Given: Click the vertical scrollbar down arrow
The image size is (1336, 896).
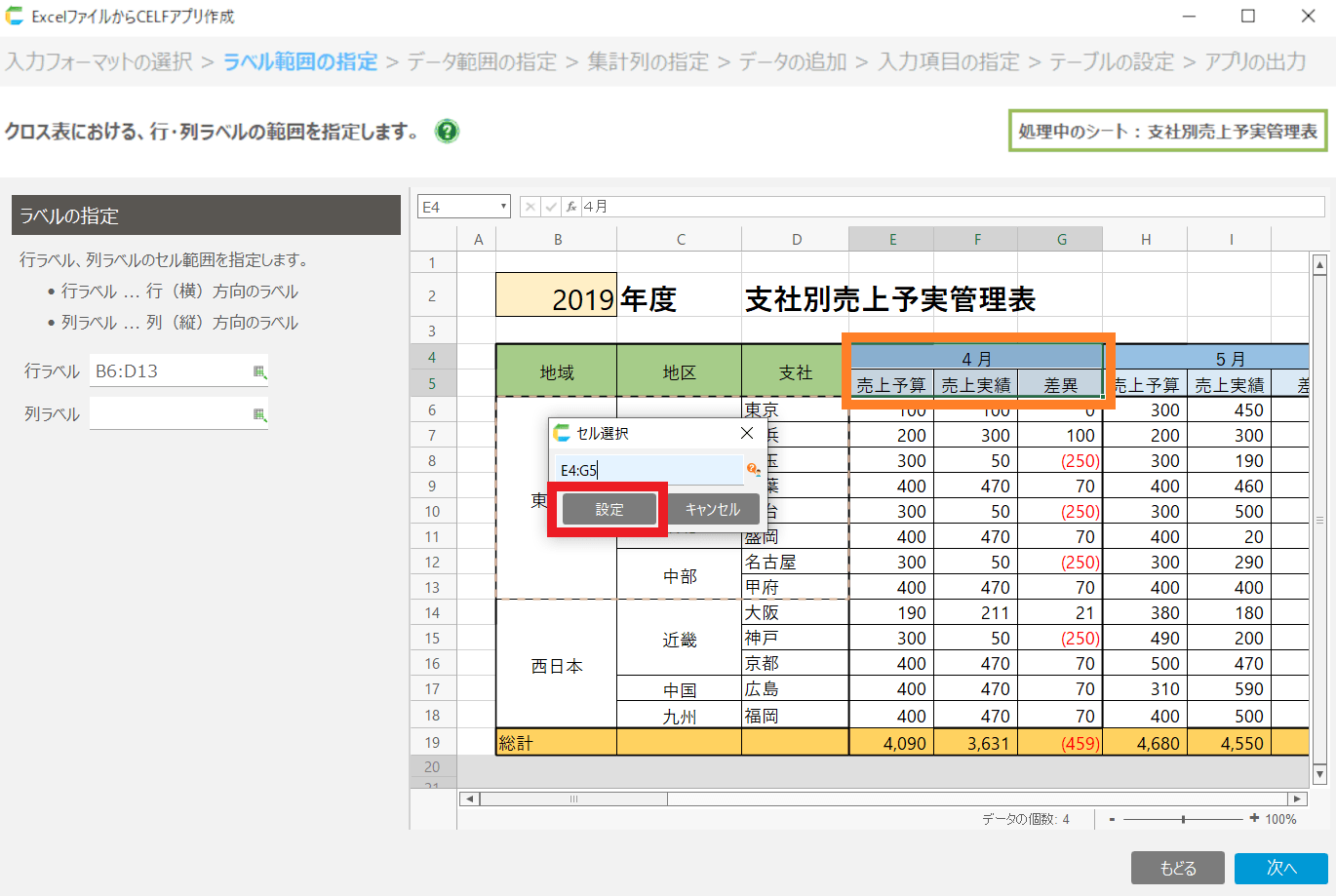Looking at the screenshot, I should 1319,774.
